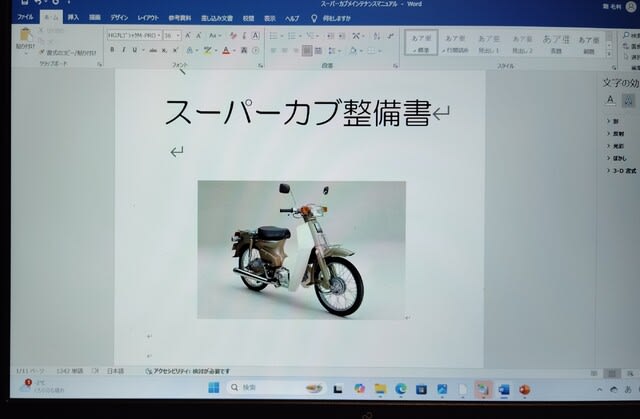Show or hide paragraph marks
The image size is (640, 419).
pyautogui.click(x=390, y=36)
